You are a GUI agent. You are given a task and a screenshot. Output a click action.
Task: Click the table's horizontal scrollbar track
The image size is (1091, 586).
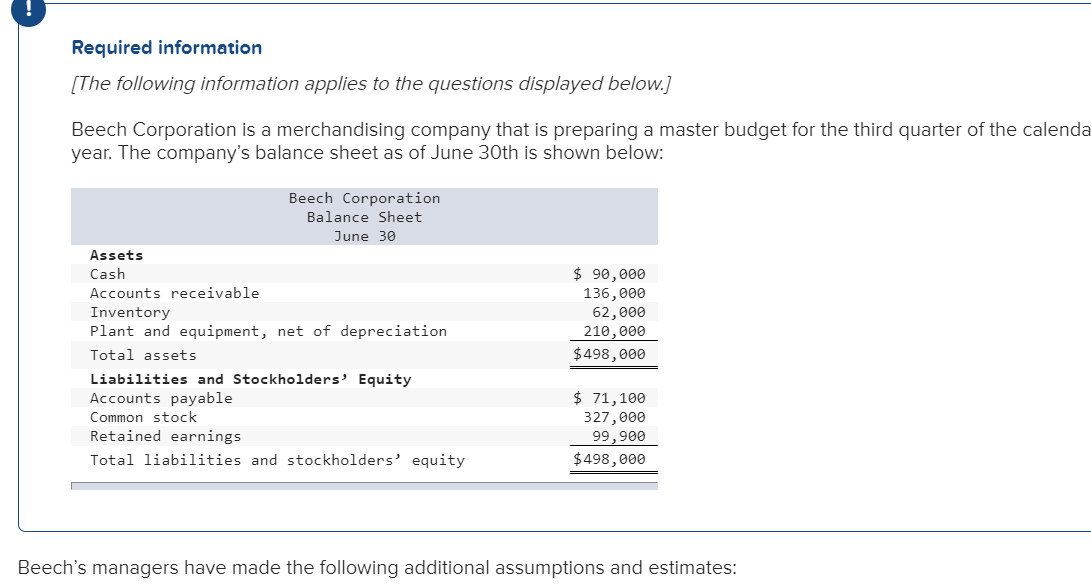364,486
